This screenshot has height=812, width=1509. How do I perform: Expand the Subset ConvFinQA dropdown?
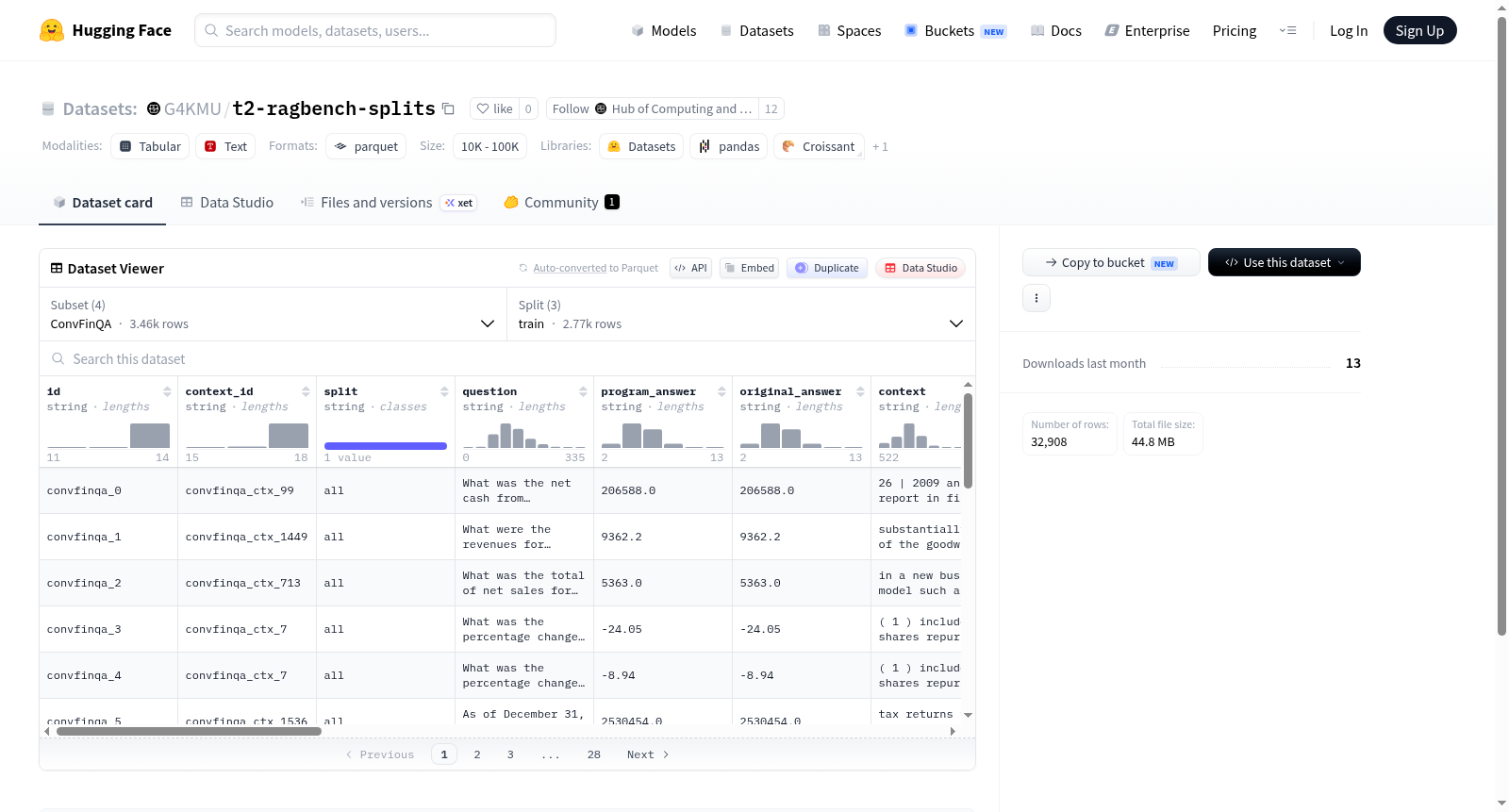pyautogui.click(x=274, y=314)
